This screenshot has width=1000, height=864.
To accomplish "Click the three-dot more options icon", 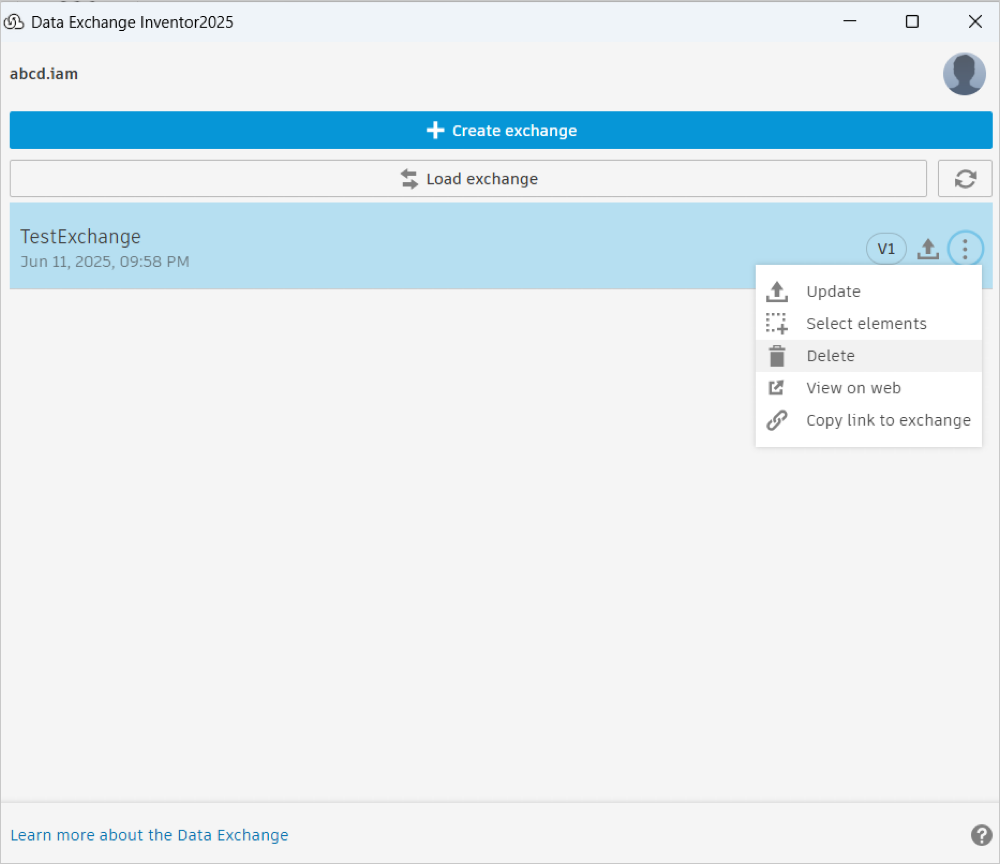I will click(x=965, y=249).
